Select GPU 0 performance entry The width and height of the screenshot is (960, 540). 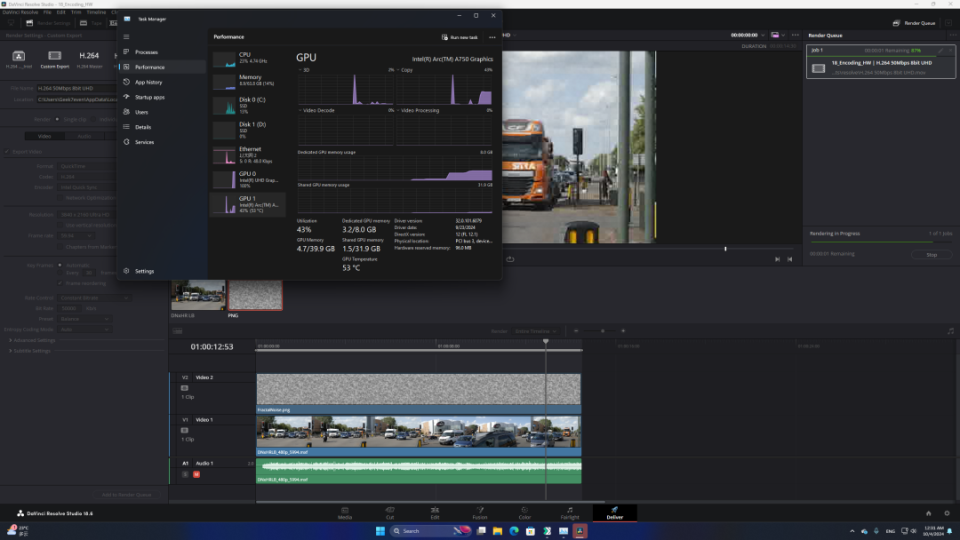pyautogui.click(x=247, y=179)
